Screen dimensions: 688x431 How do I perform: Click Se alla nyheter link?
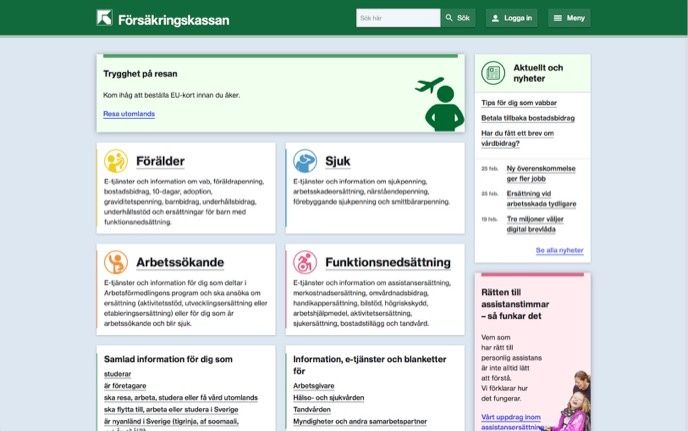click(x=559, y=250)
